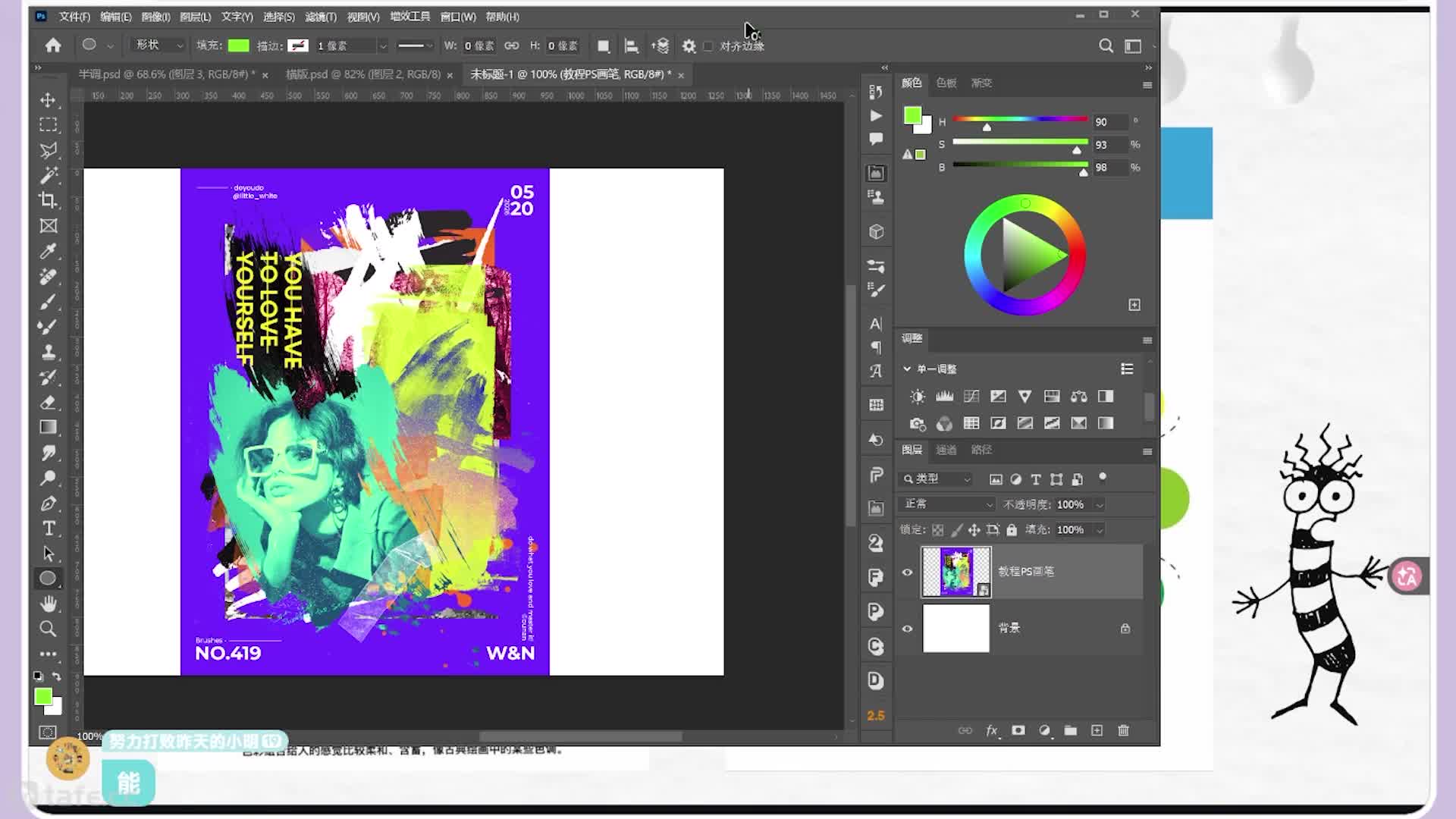Switch to the 通道 channels tab
This screenshot has width=1456, height=819.
946,450
